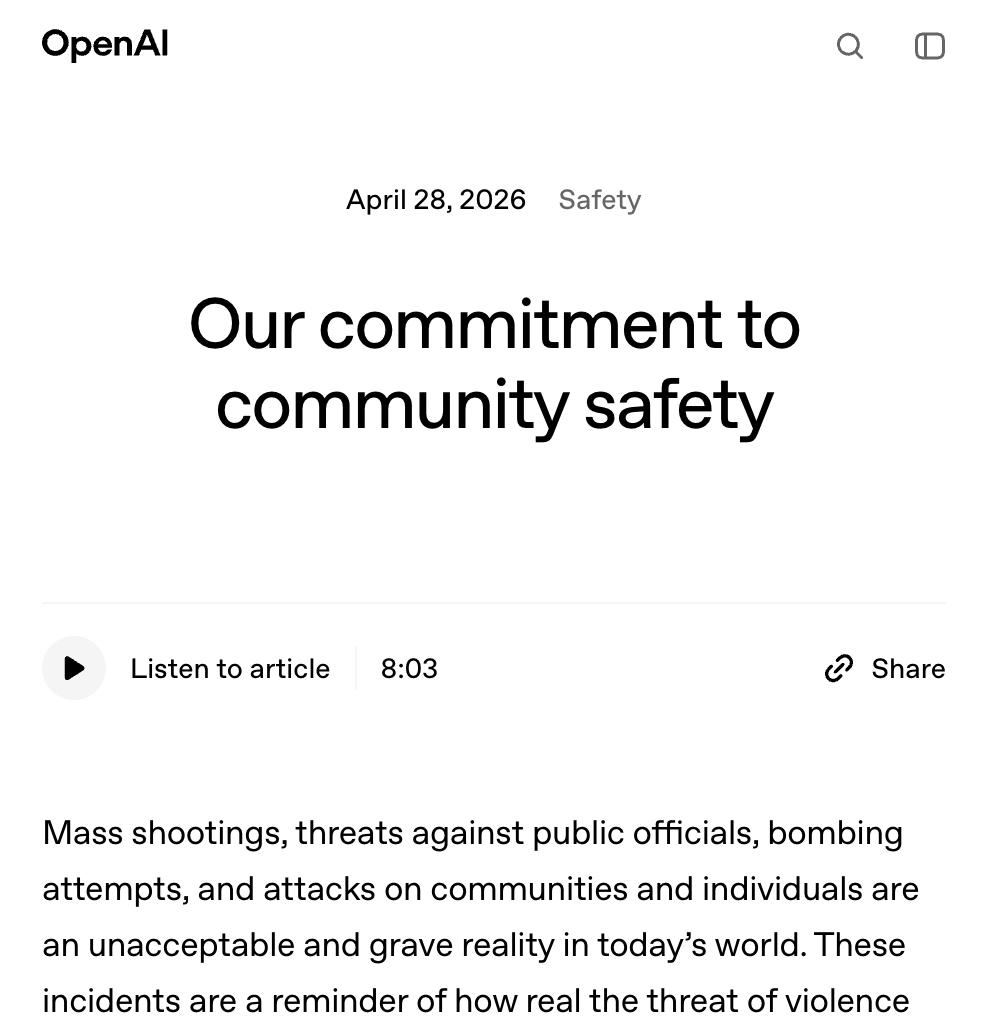992x1034 pixels.
Task: Click the chain-link share icon
Action: tap(839, 669)
